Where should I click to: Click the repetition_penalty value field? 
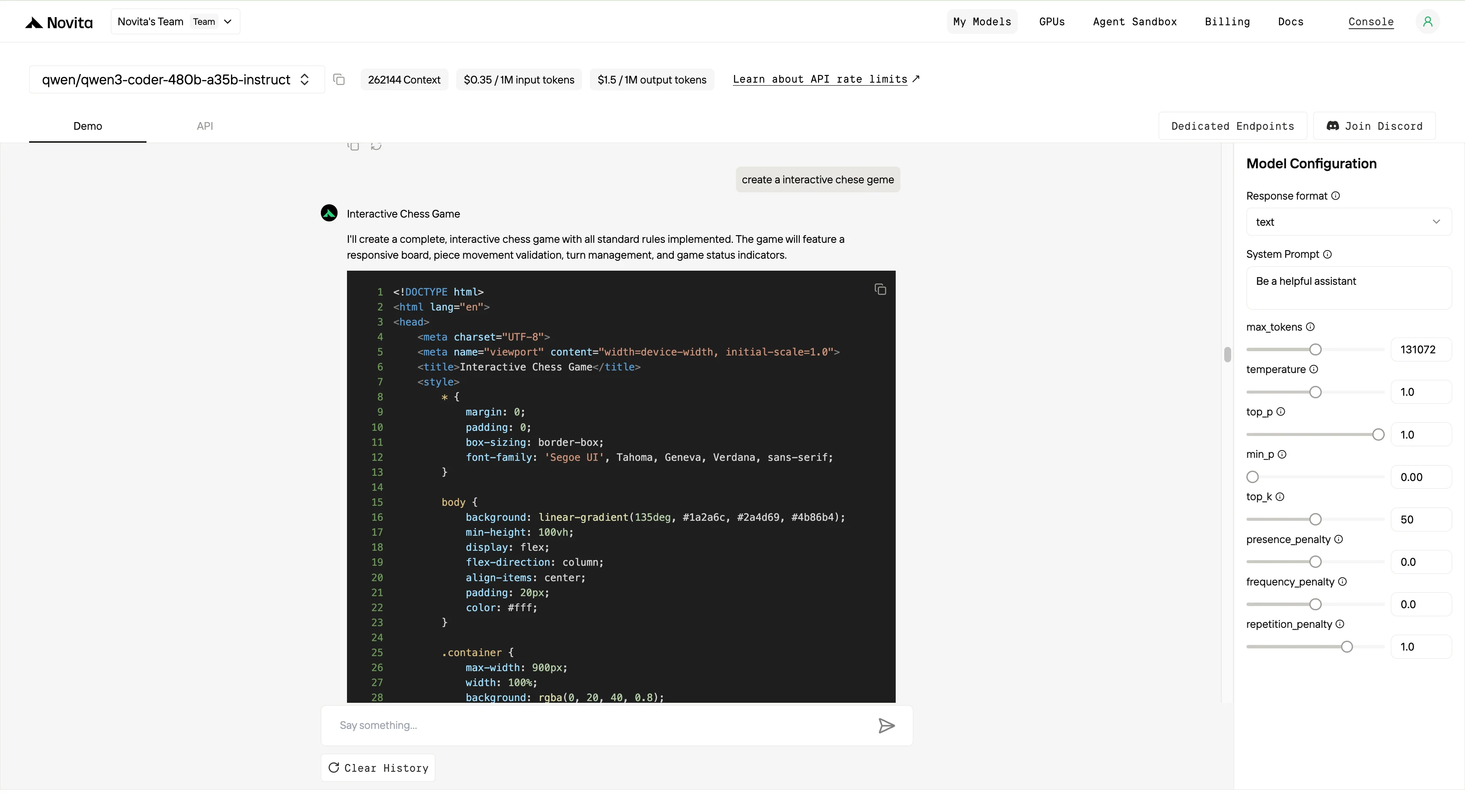coord(1420,647)
